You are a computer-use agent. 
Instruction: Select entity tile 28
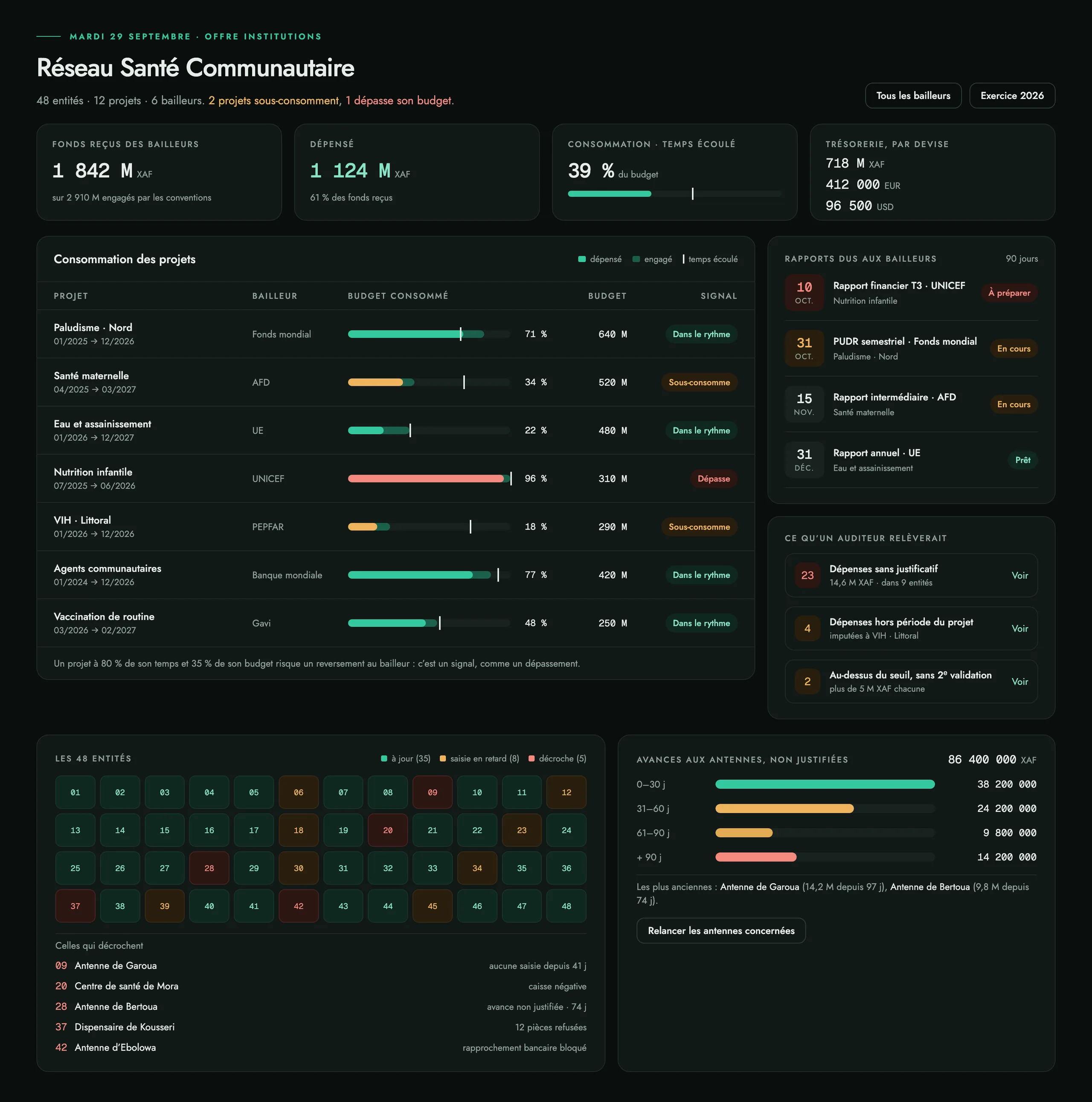coord(209,868)
